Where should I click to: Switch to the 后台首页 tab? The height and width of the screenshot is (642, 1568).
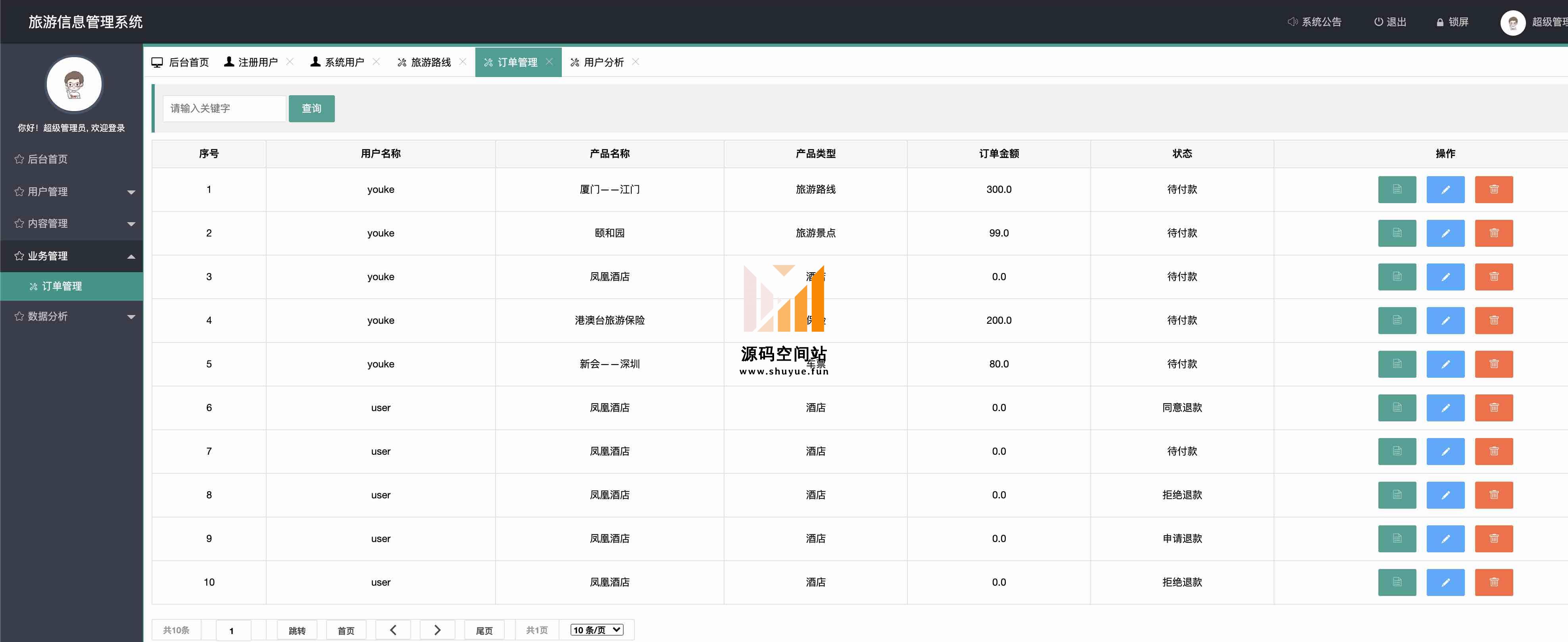tap(180, 62)
